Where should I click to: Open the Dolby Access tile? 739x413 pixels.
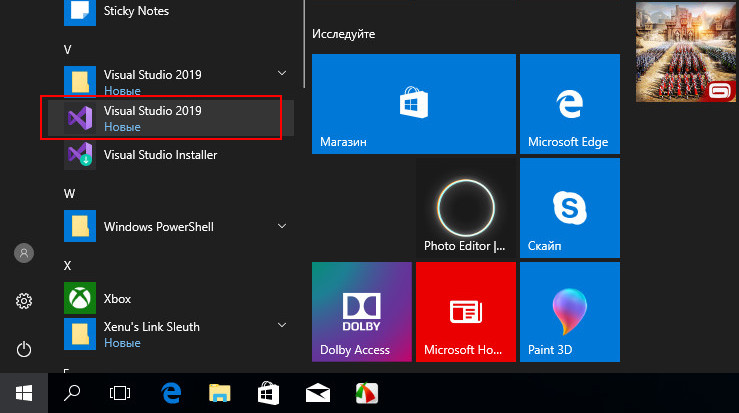click(362, 312)
